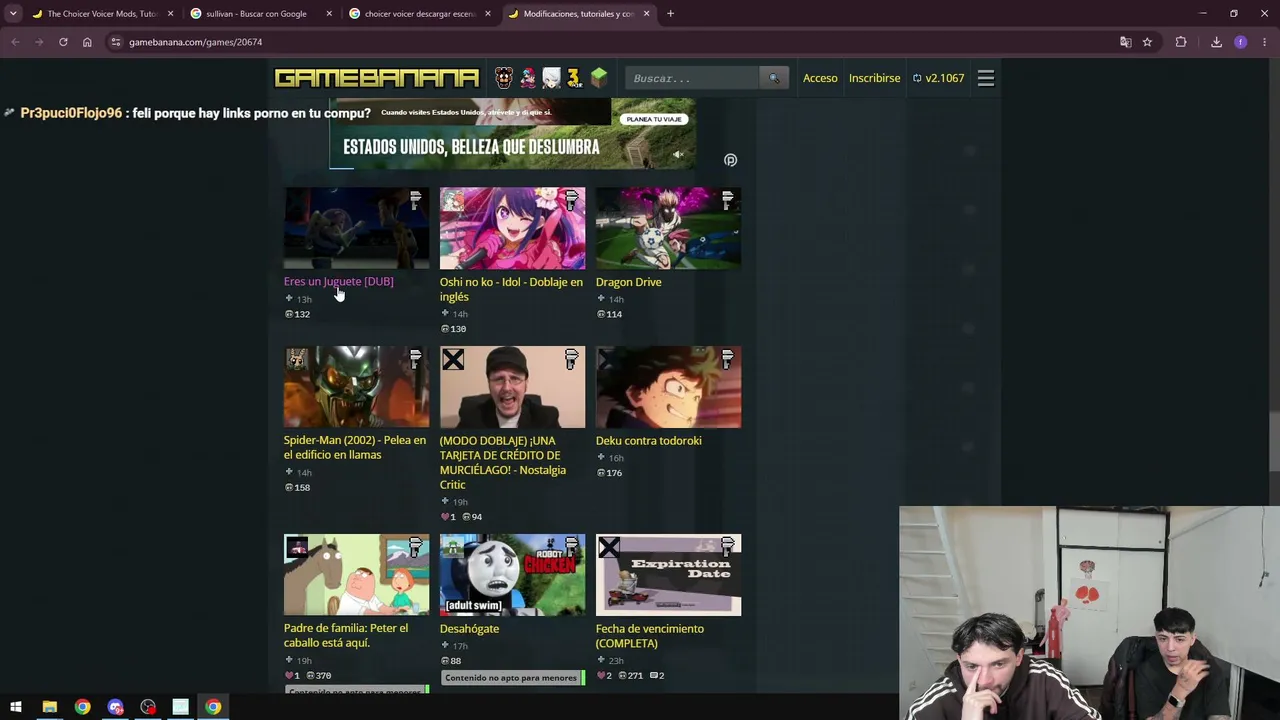Click wrench icon on Desahógate card
Image resolution: width=1280 pixels, height=720 pixels.
point(572,547)
